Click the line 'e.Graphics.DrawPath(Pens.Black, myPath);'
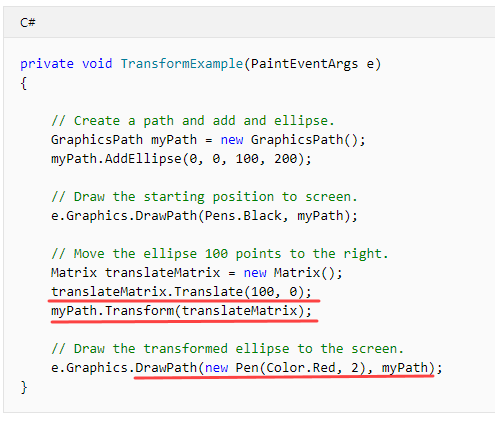The image size is (495, 423). tap(204, 216)
